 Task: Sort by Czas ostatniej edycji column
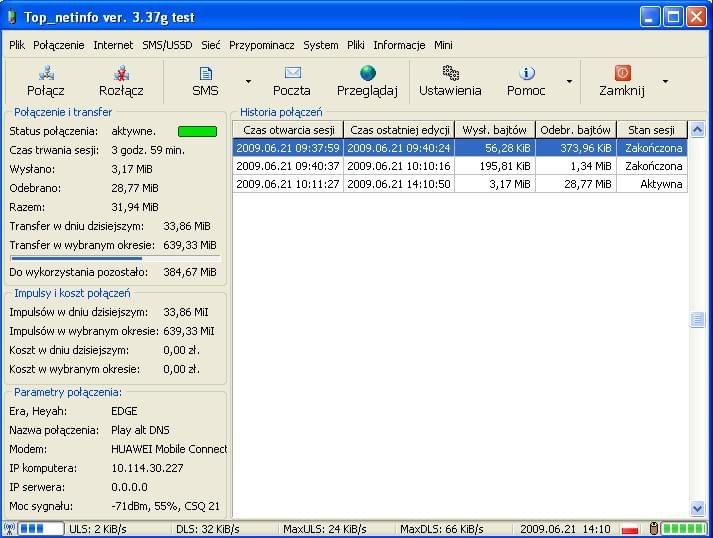399,130
